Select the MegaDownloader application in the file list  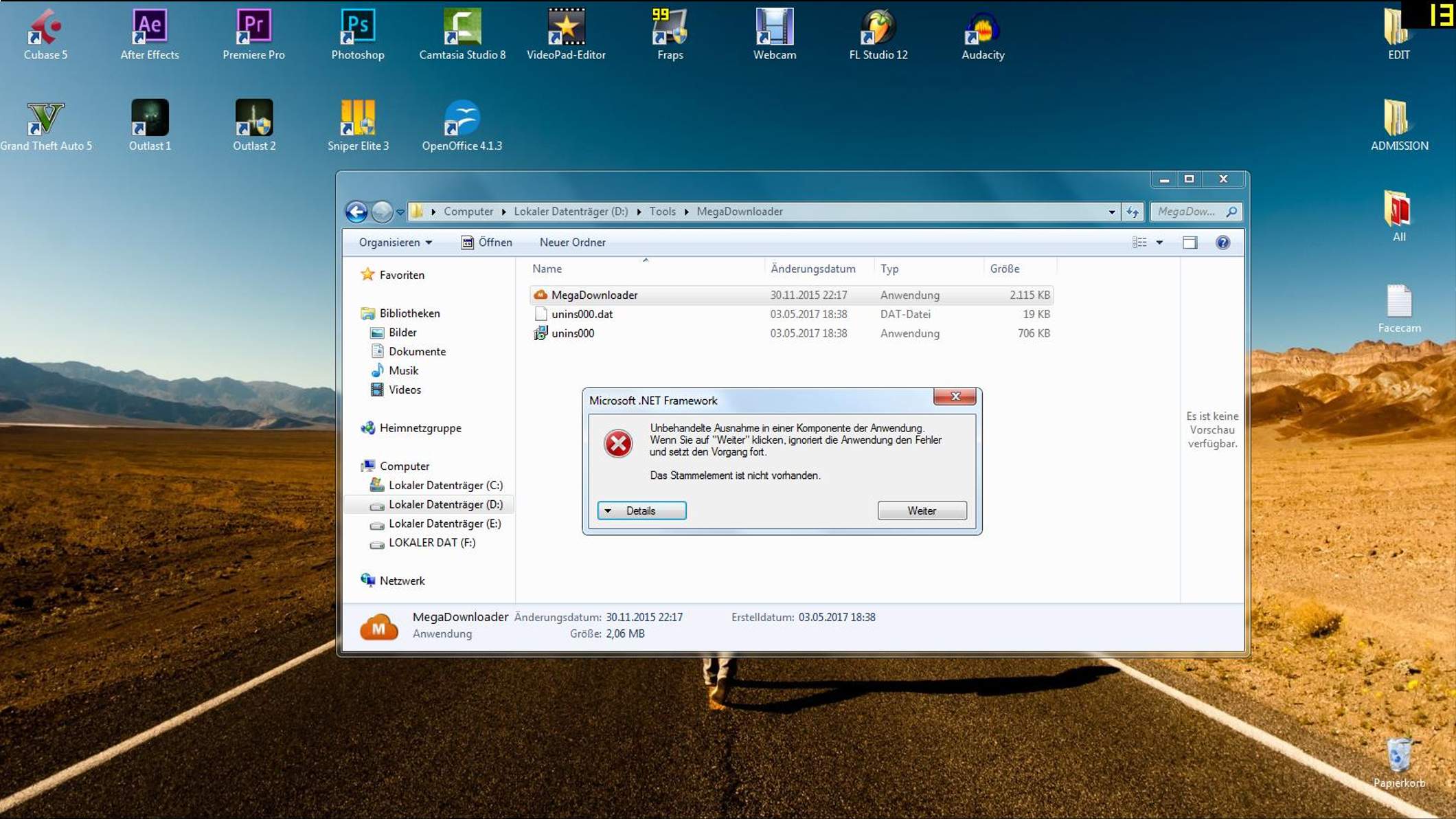click(x=595, y=295)
